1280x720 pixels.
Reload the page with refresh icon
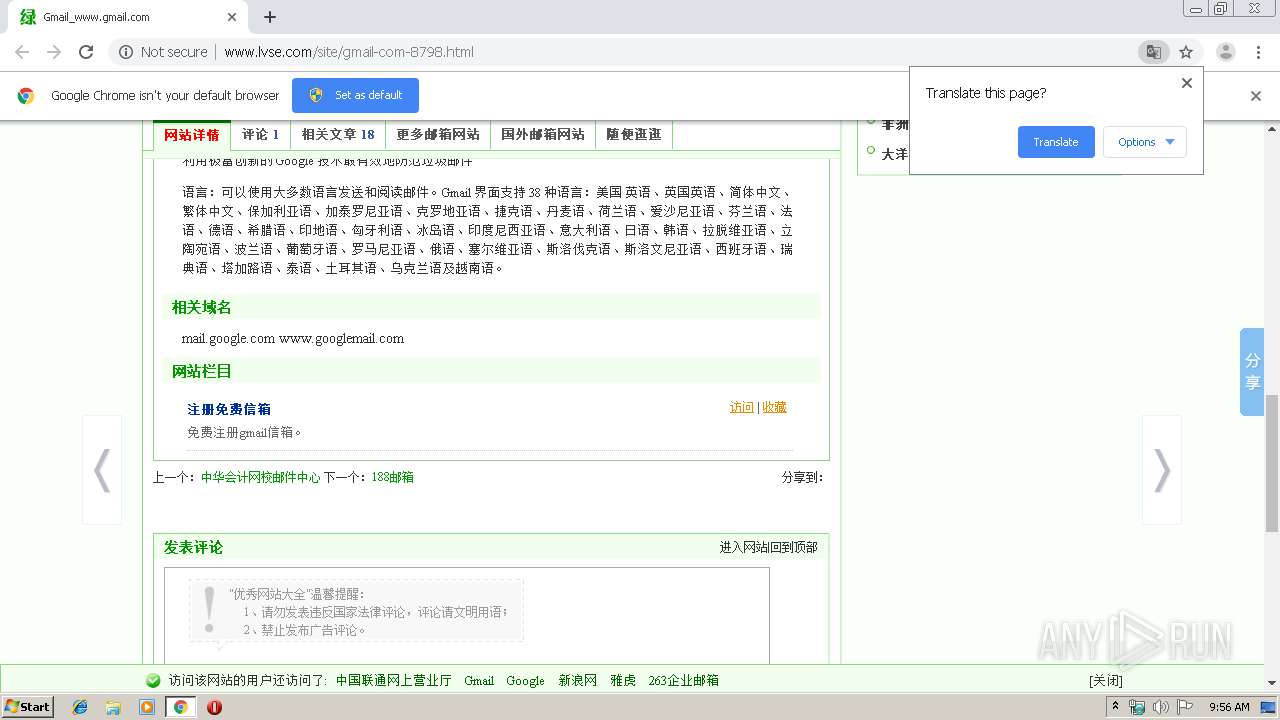pyautogui.click(x=86, y=52)
